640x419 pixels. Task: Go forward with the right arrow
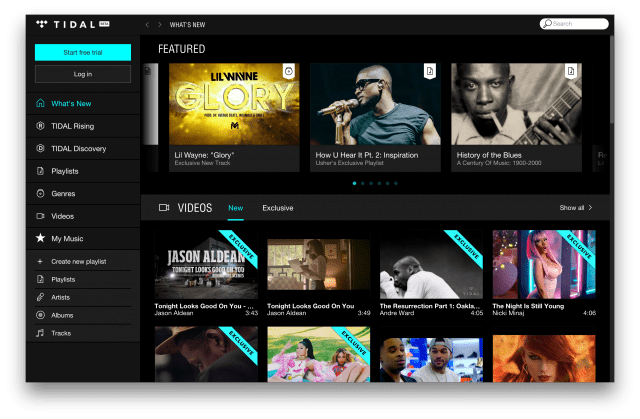(160, 25)
